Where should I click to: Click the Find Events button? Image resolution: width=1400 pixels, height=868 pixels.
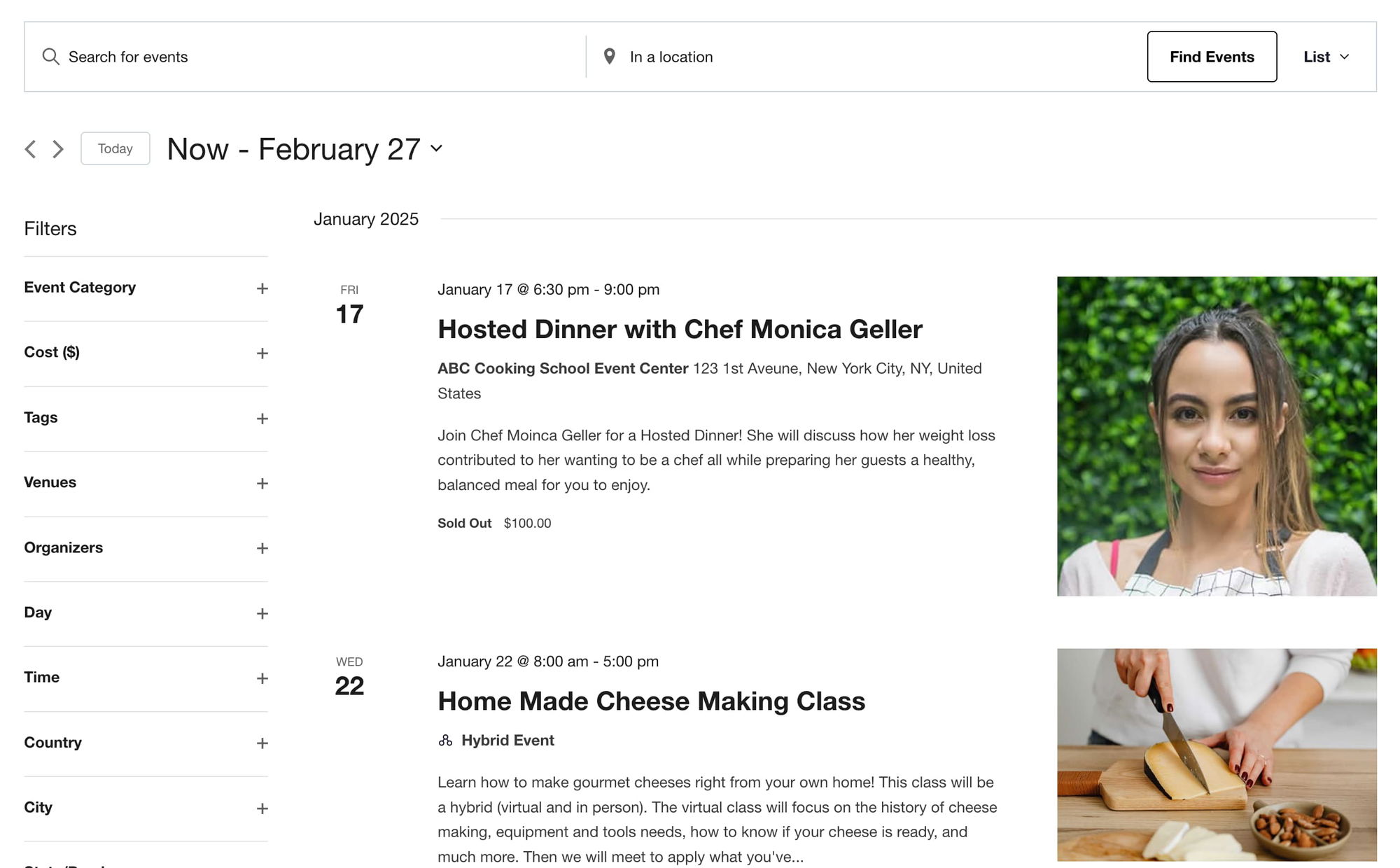click(x=1212, y=57)
